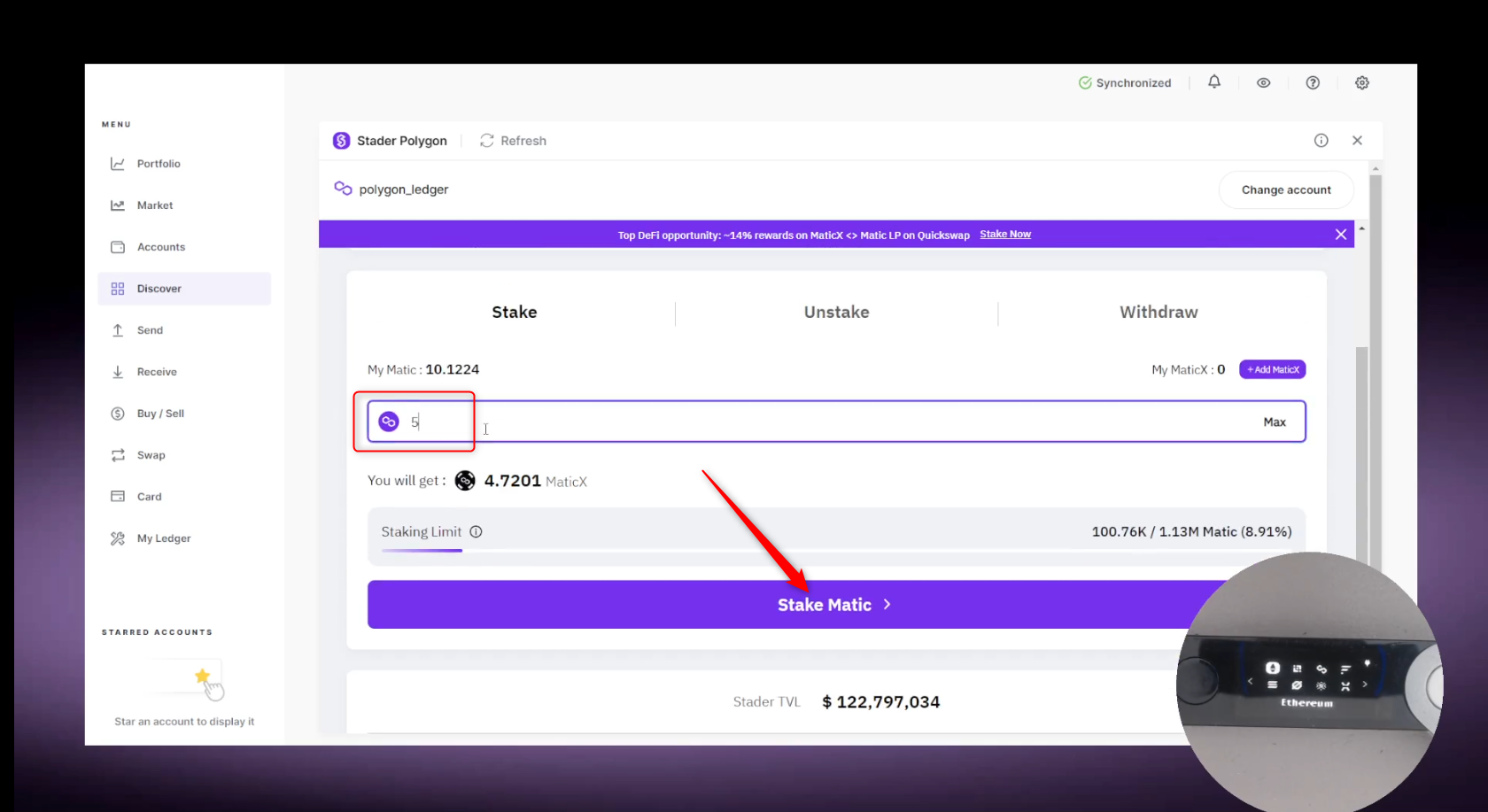Switch to the Stake tab

pyautogui.click(x=515, y=313)
